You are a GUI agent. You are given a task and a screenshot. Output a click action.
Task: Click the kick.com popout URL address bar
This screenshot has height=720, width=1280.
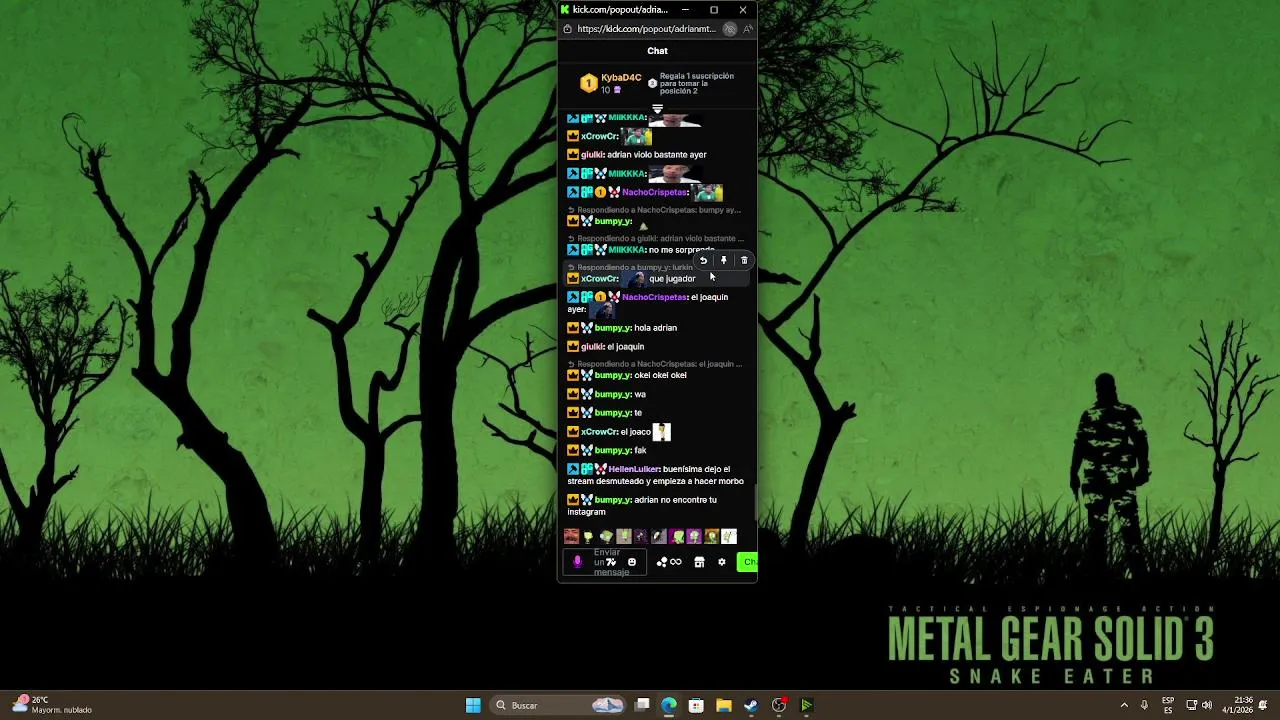point(646,29)
